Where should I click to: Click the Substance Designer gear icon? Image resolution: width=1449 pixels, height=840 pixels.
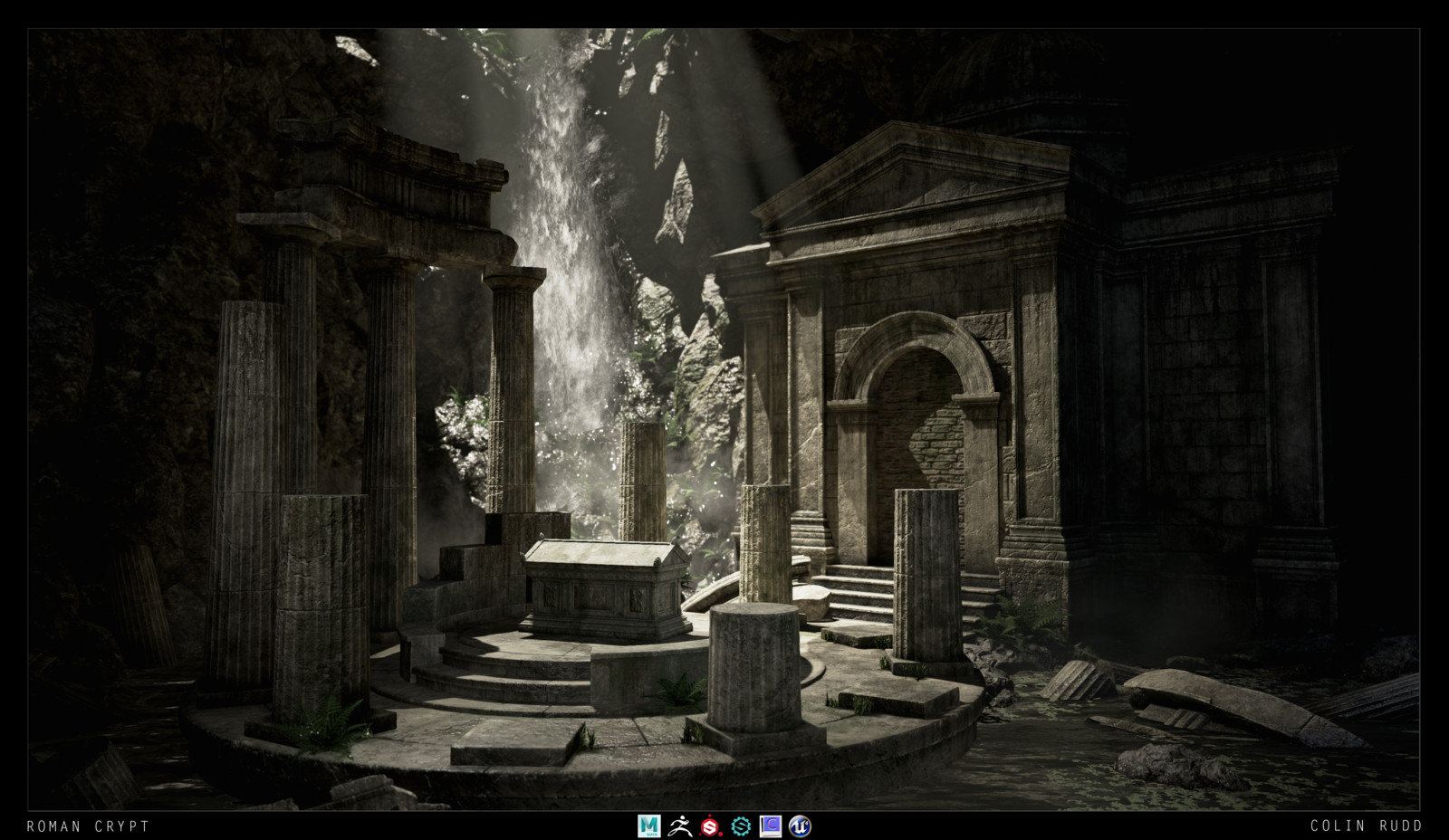(x=741, y=826)
